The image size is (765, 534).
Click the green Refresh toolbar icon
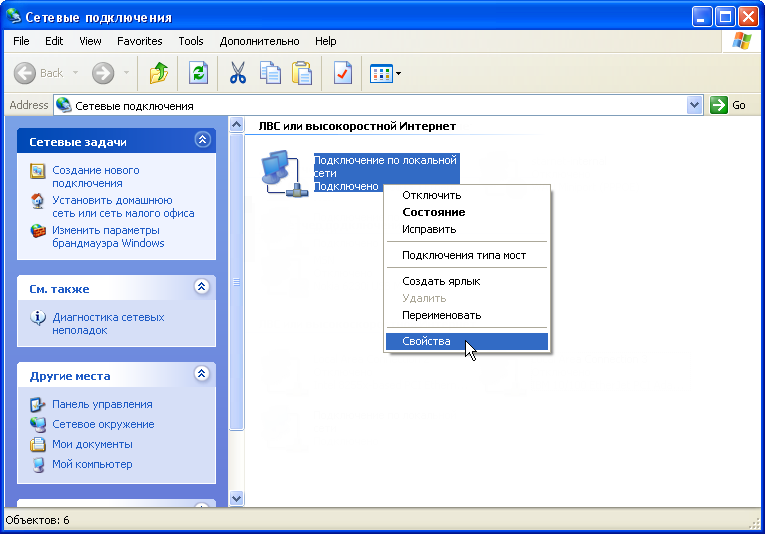(199, 73)
